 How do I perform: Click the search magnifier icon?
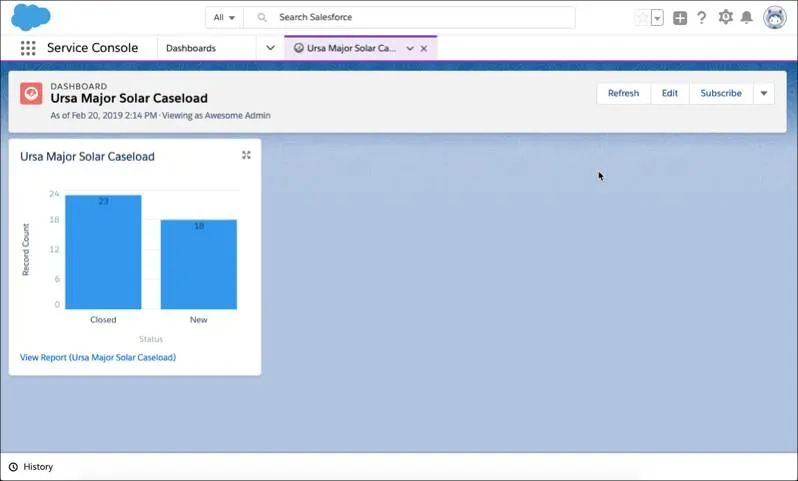tap(262, 17)
